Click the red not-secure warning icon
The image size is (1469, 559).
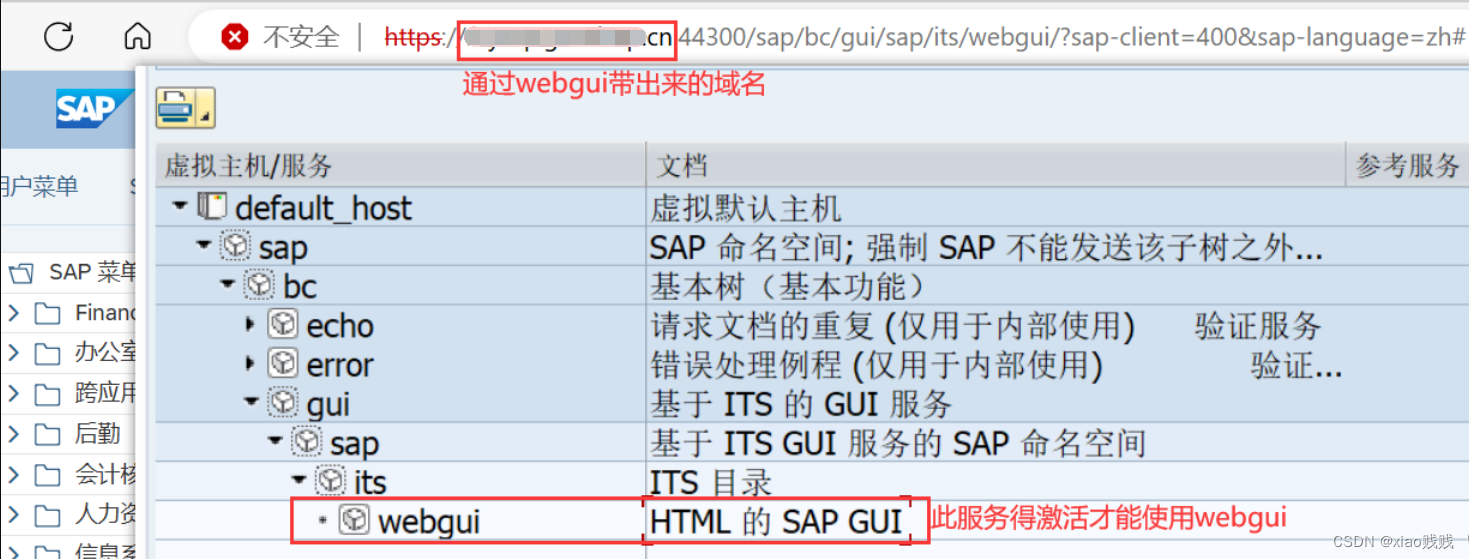coord(235,38)
